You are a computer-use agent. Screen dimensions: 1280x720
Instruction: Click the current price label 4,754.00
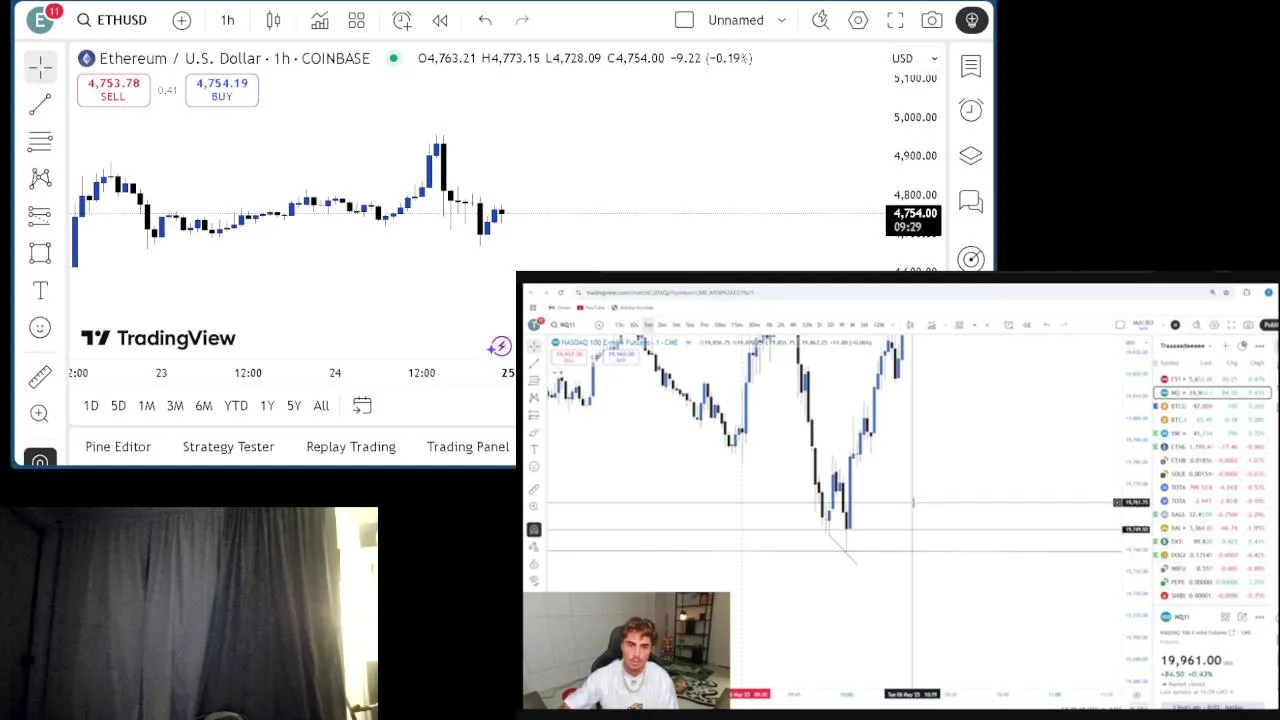tap(914, 220)
